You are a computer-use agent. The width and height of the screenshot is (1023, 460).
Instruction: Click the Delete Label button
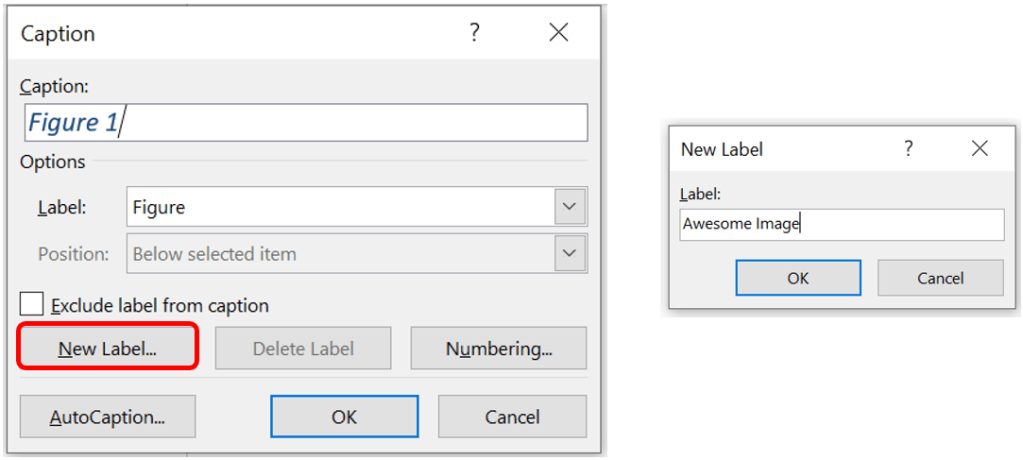coord(303,349)
